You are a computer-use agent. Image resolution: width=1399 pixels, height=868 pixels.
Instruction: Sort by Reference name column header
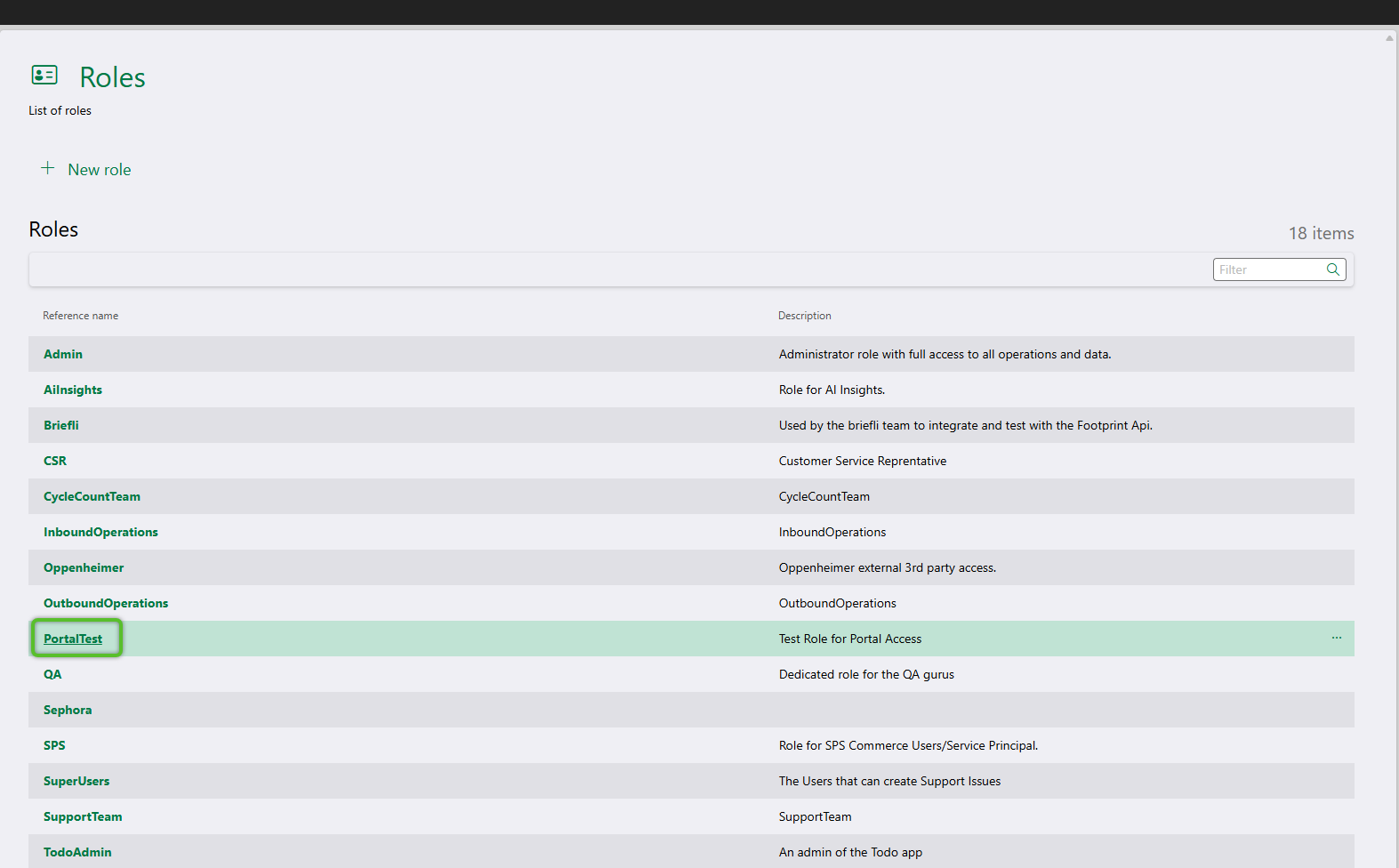pyautogui.click(x=80, y=316)
